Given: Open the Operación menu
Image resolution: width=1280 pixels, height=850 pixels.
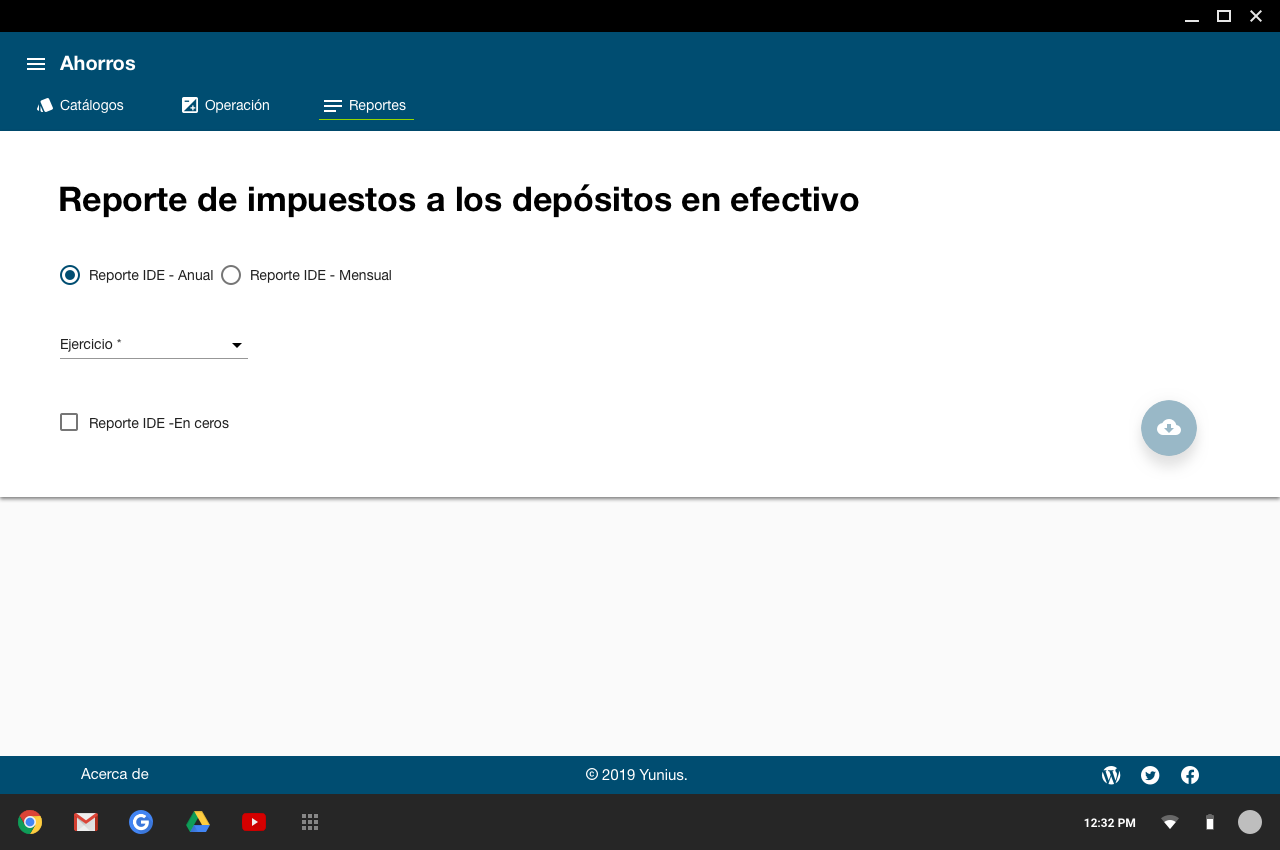Looking at the screenshot, I should coord(226,105).
